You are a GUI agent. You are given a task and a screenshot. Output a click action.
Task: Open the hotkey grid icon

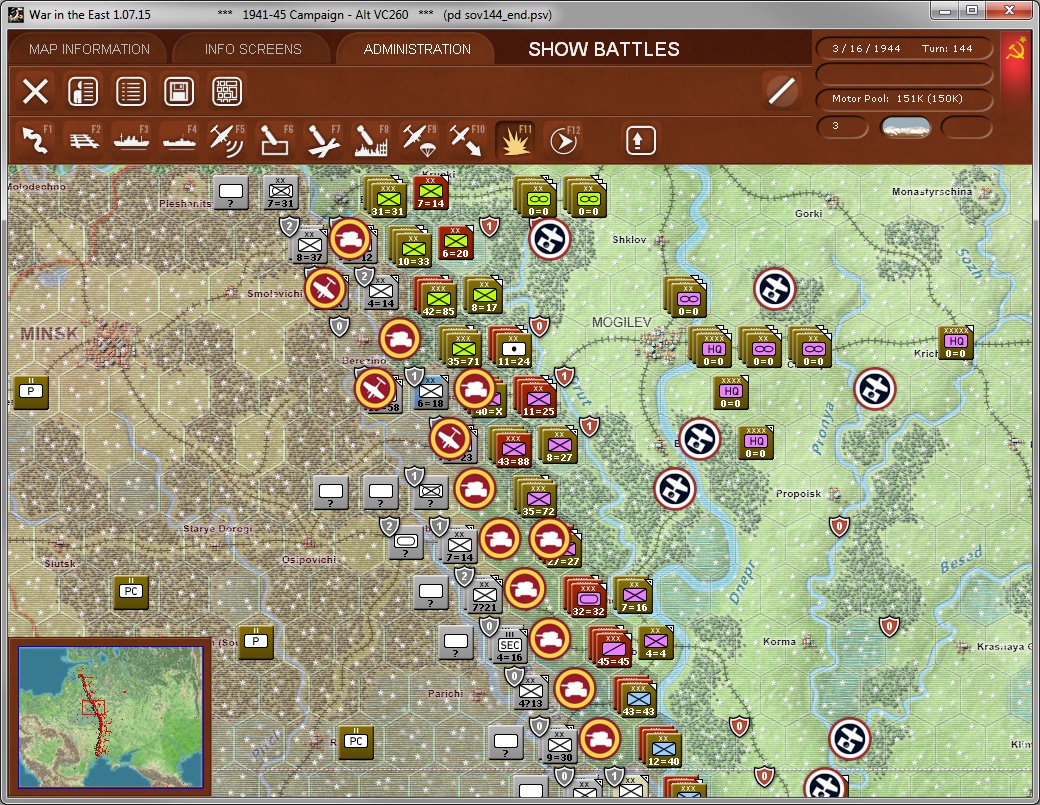pyautogui.click(x=227, y=92)
